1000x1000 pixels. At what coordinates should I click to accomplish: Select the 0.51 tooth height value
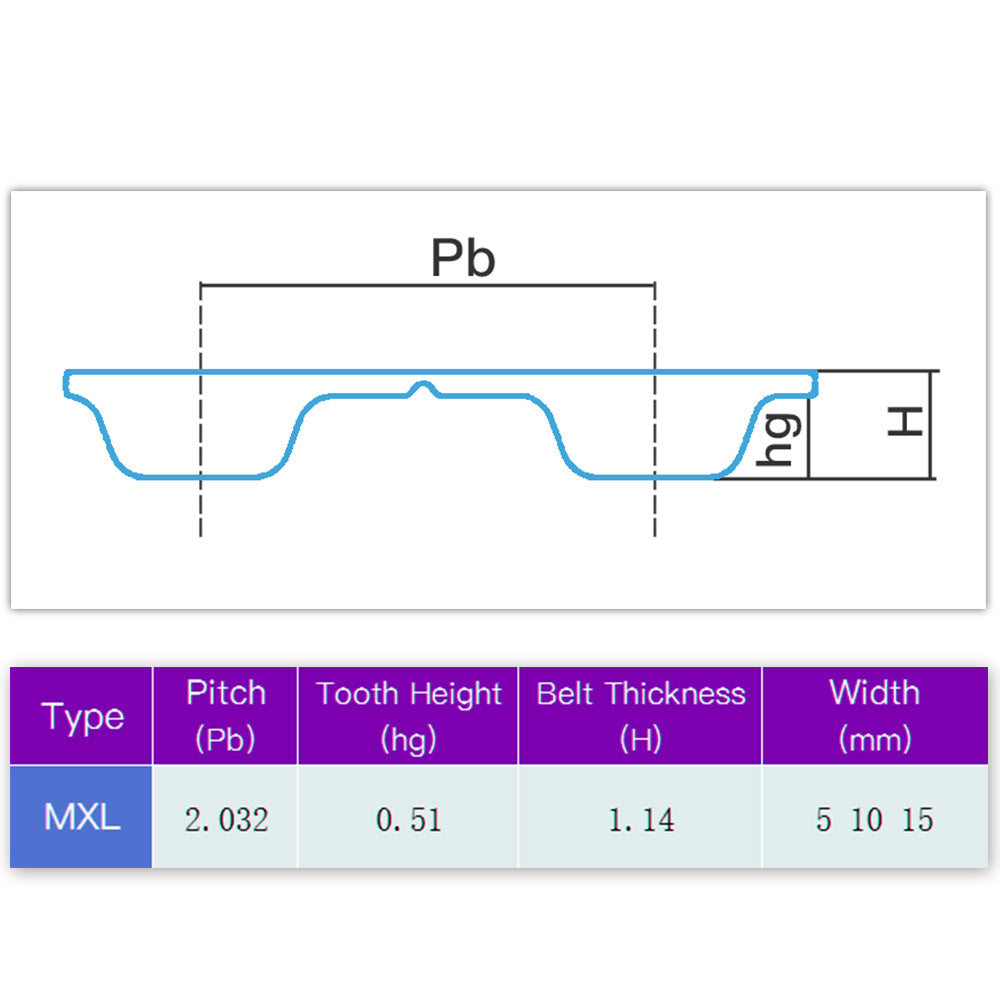(x=408, y=820)
